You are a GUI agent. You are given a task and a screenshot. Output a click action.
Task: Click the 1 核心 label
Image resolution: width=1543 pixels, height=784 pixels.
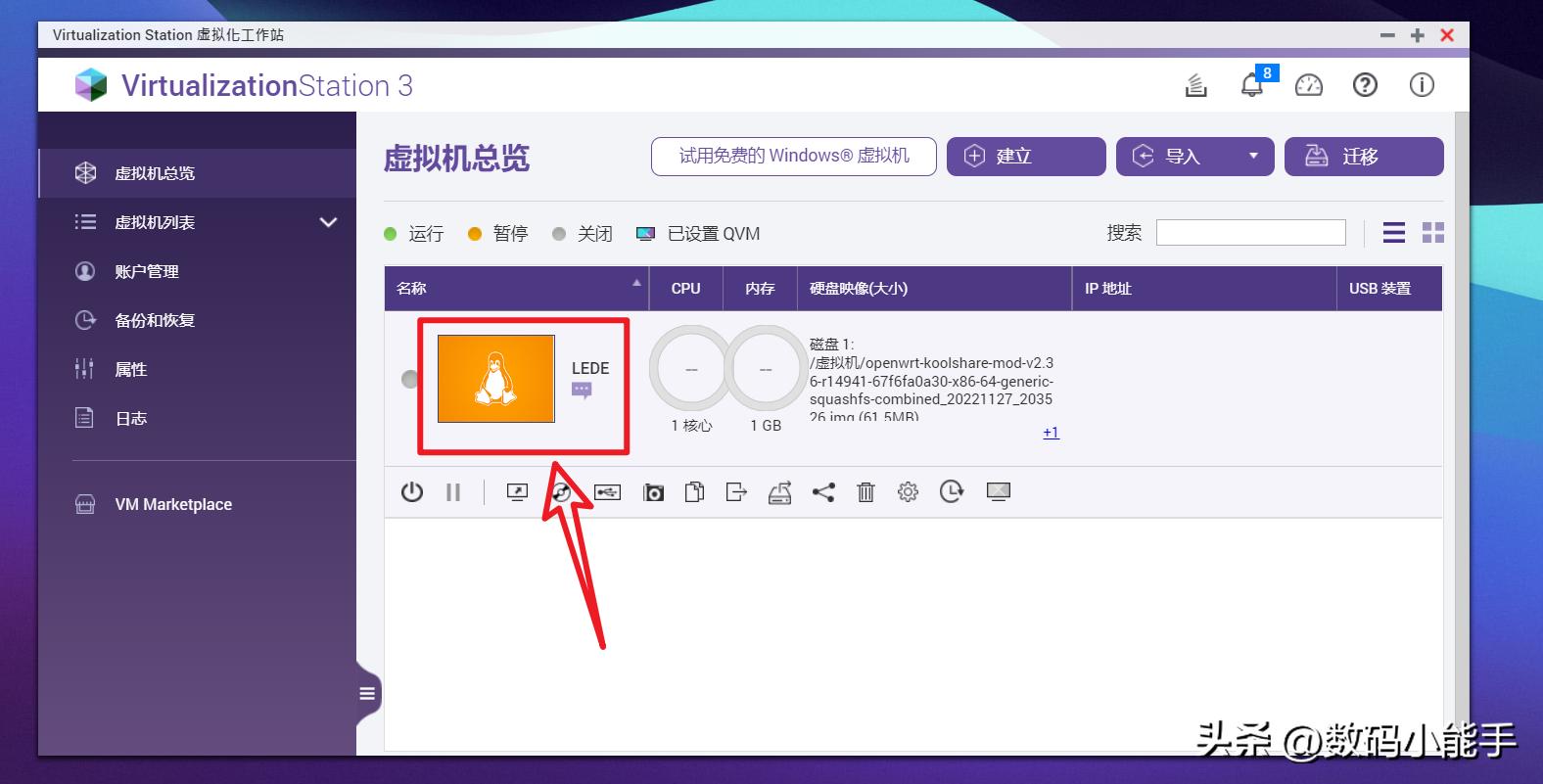[691, 426]
